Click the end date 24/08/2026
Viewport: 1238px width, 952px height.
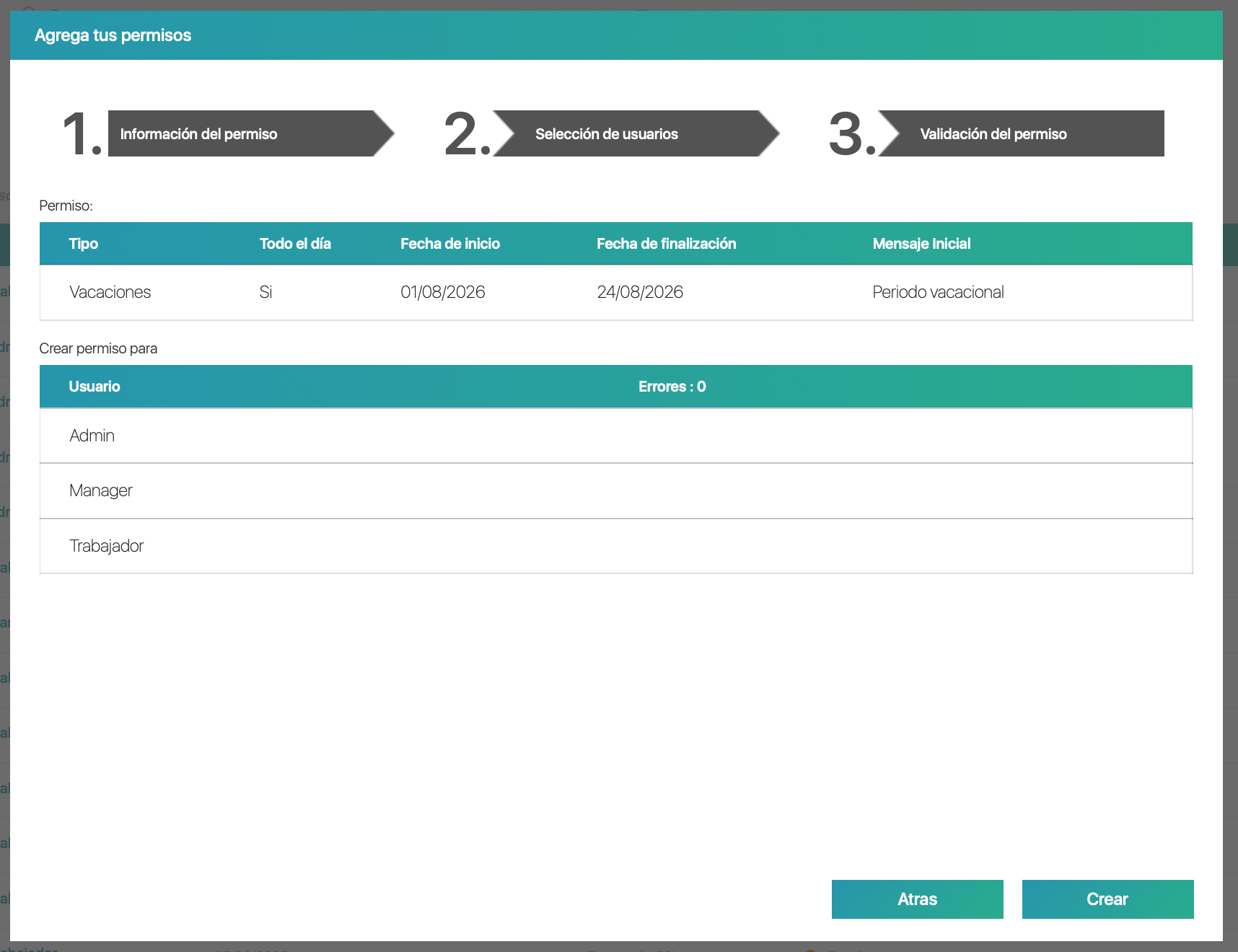(640, 292)
